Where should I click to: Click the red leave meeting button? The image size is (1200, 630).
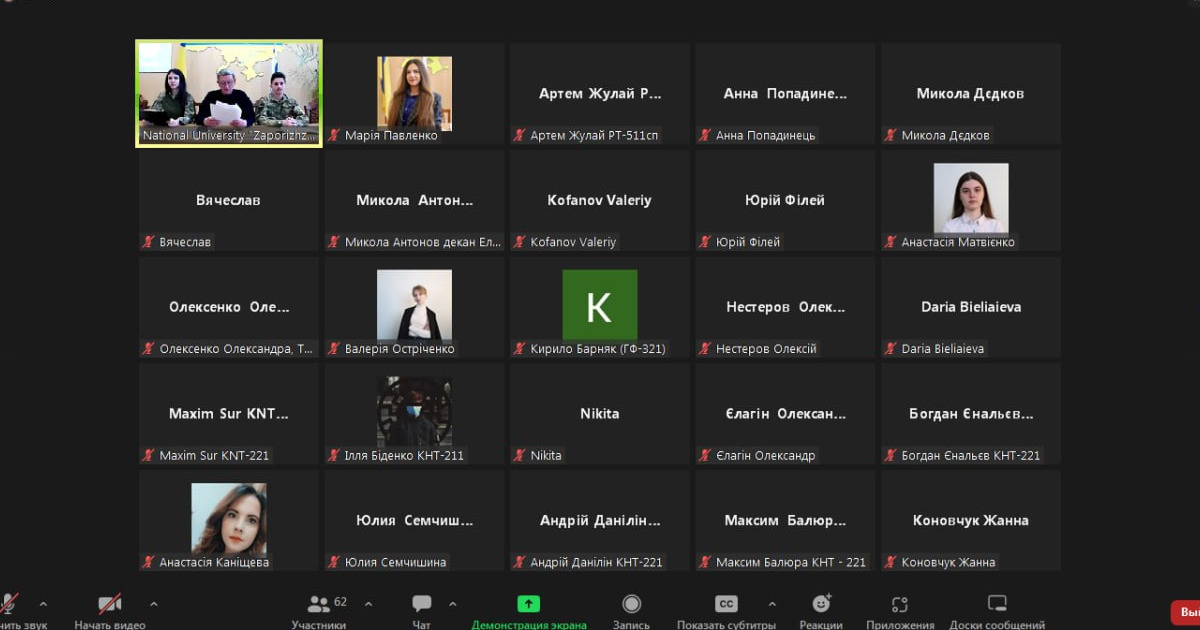[1186, 612]
